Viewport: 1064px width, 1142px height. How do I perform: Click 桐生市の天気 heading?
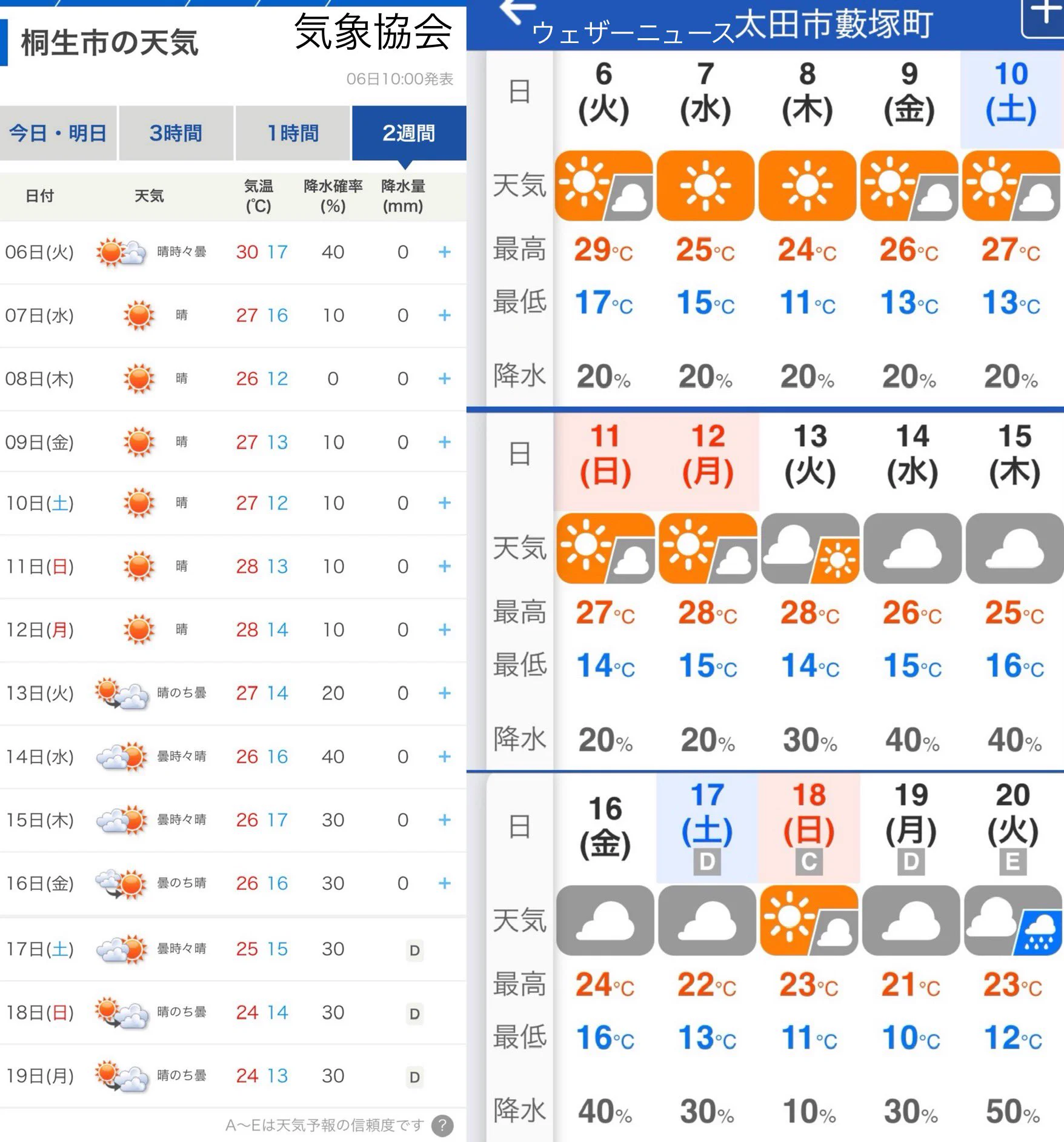click(110, 43)
